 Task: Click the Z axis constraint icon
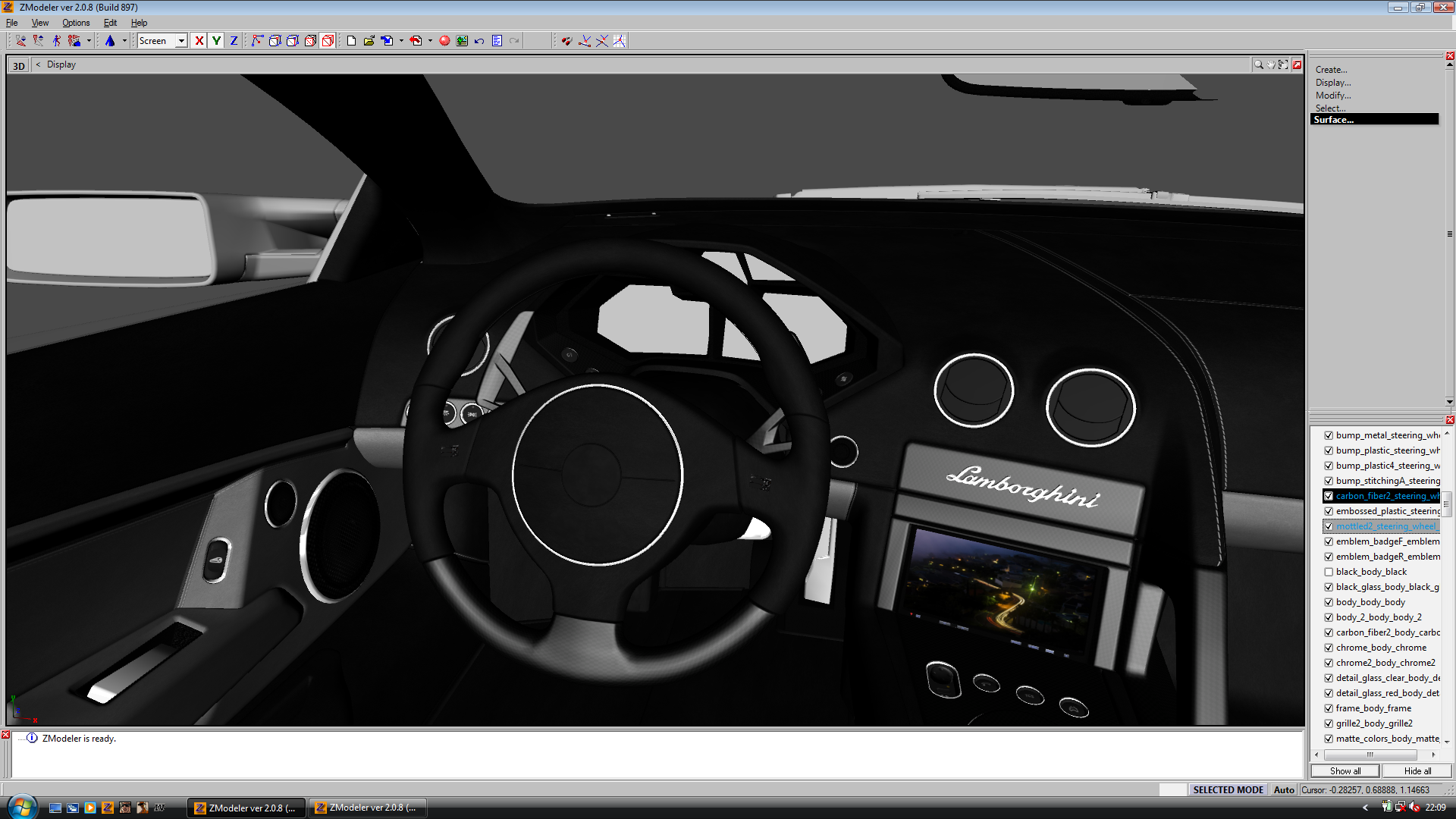click(x=234, y=41)
